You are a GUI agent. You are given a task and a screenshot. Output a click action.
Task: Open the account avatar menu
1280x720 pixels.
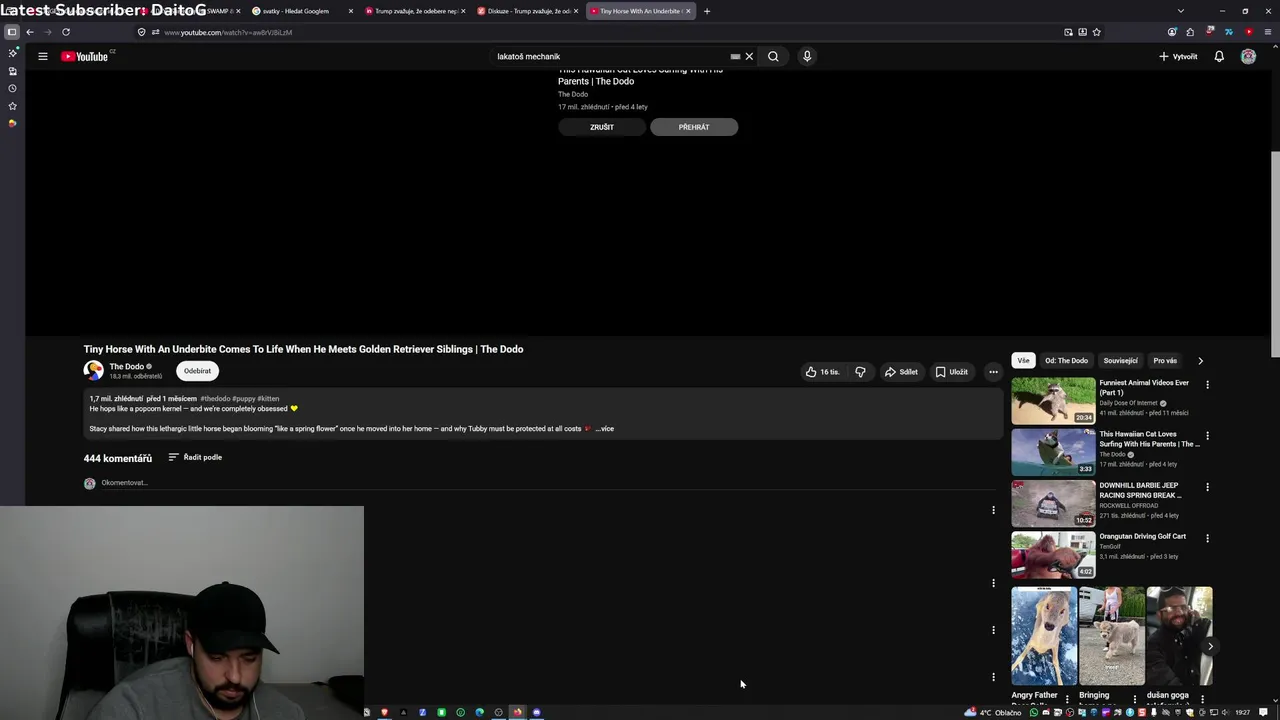[1248, 56]
